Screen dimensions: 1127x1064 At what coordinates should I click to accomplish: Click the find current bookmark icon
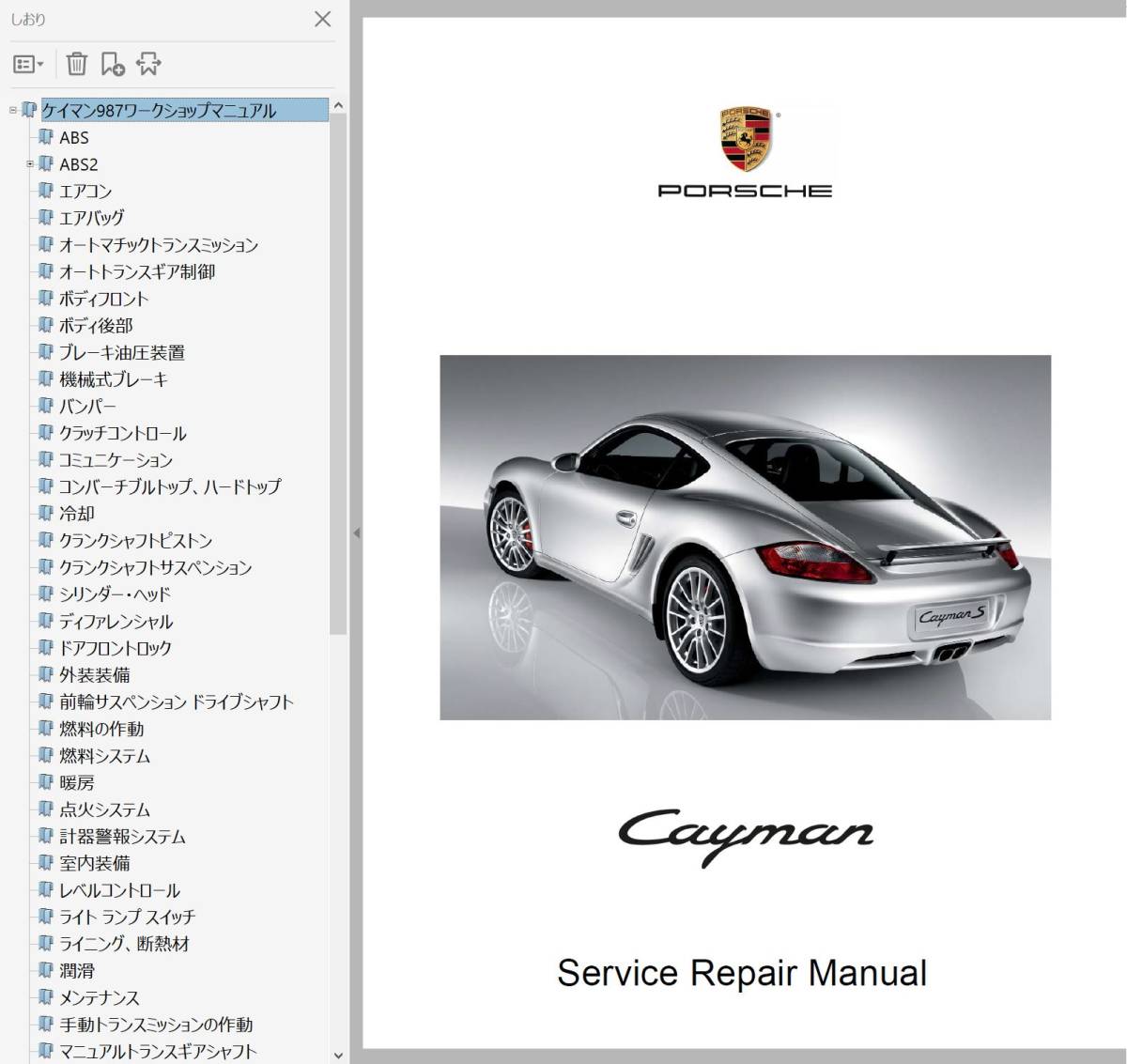[148, 64]
